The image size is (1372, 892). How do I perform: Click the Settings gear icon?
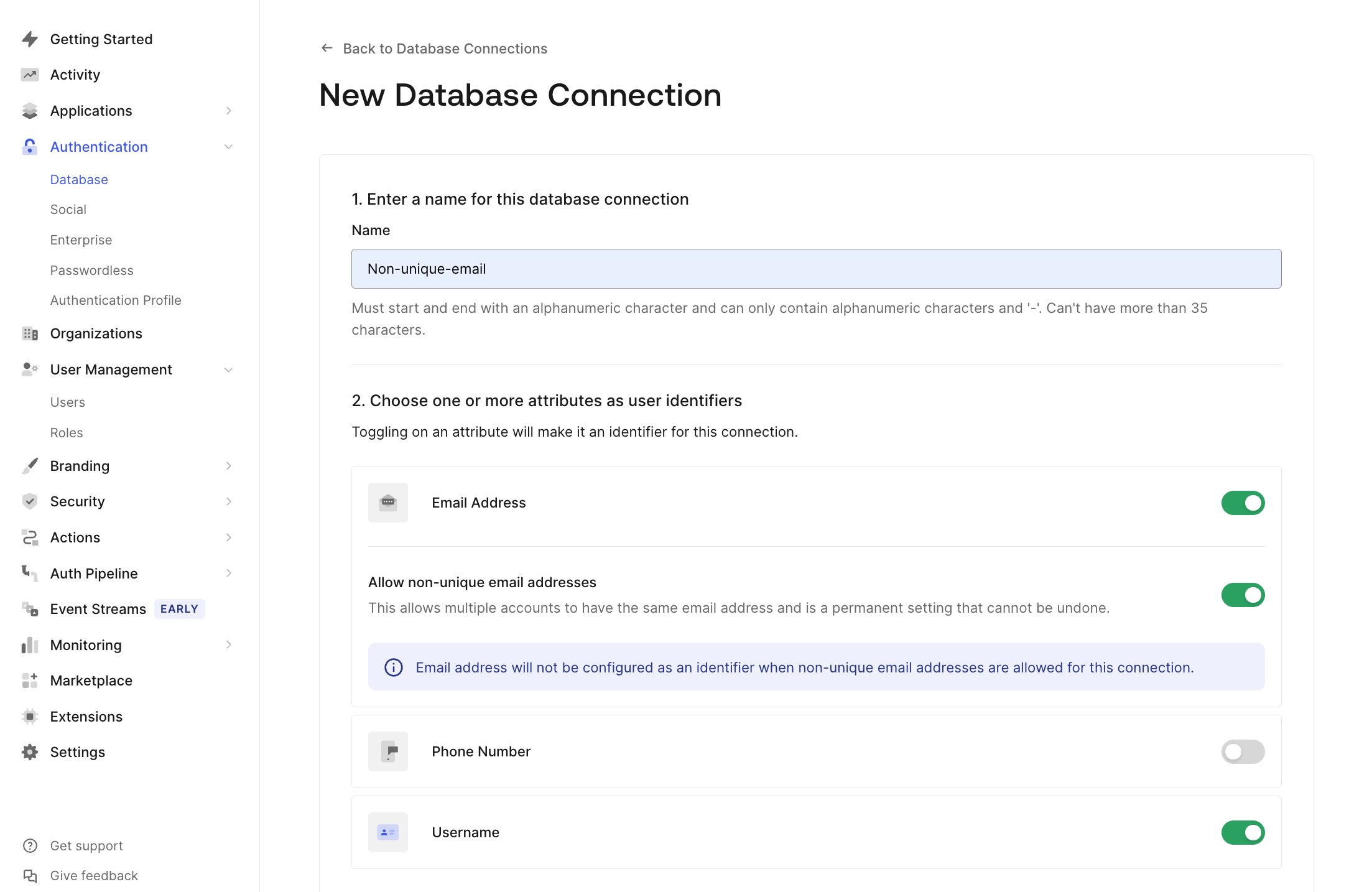[x=30, y=752]
